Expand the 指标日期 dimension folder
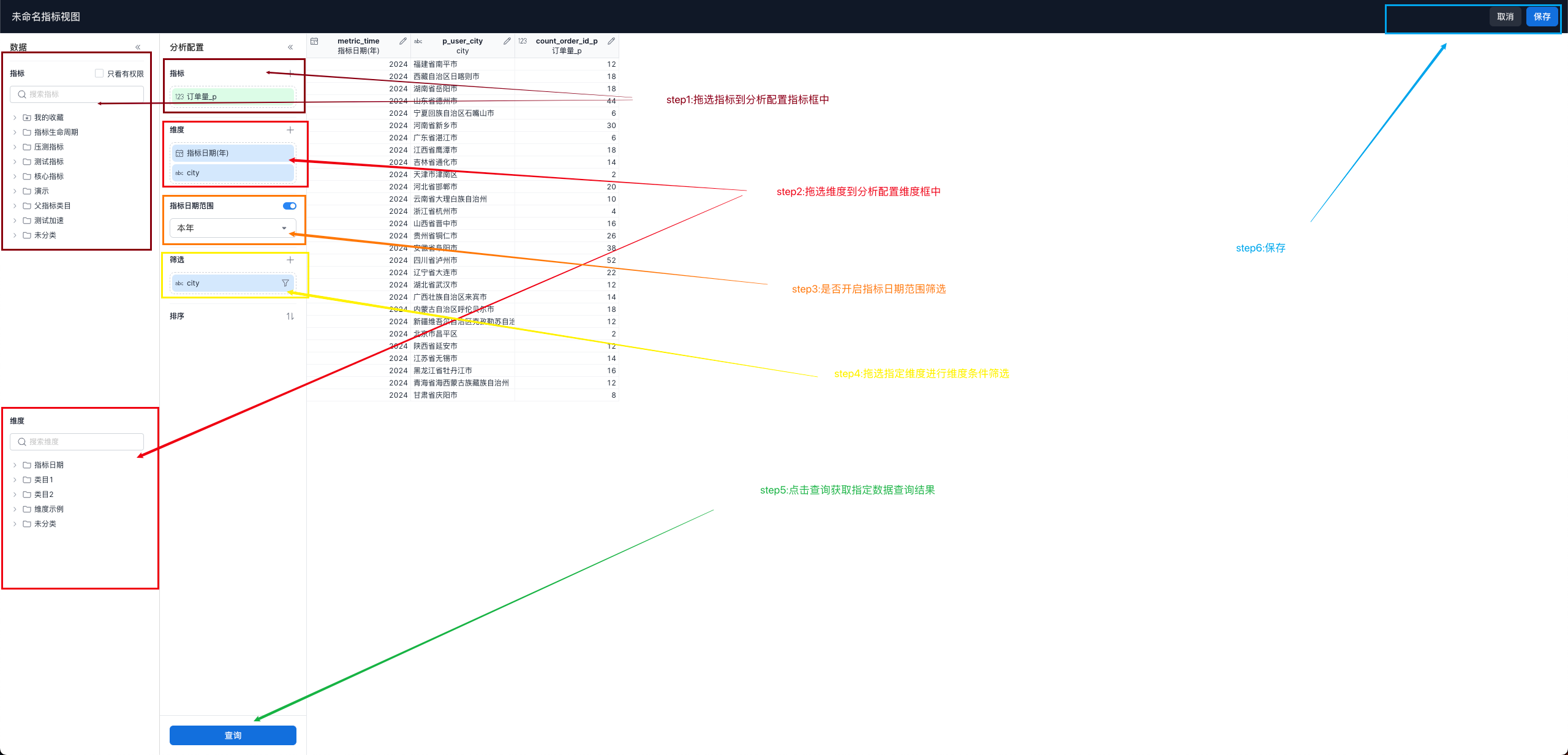 15,465
